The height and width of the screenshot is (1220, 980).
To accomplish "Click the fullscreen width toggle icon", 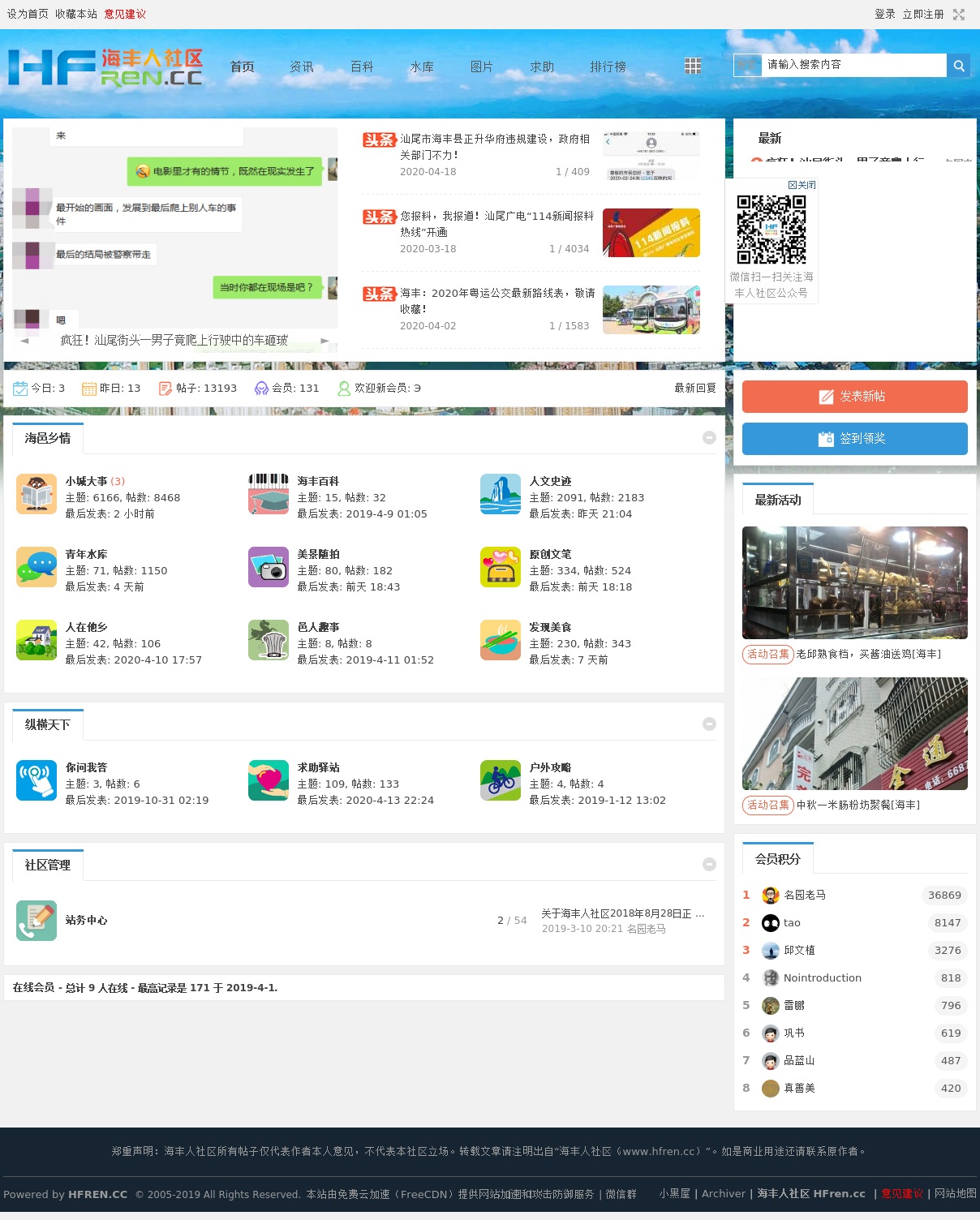I will [959, 15].
